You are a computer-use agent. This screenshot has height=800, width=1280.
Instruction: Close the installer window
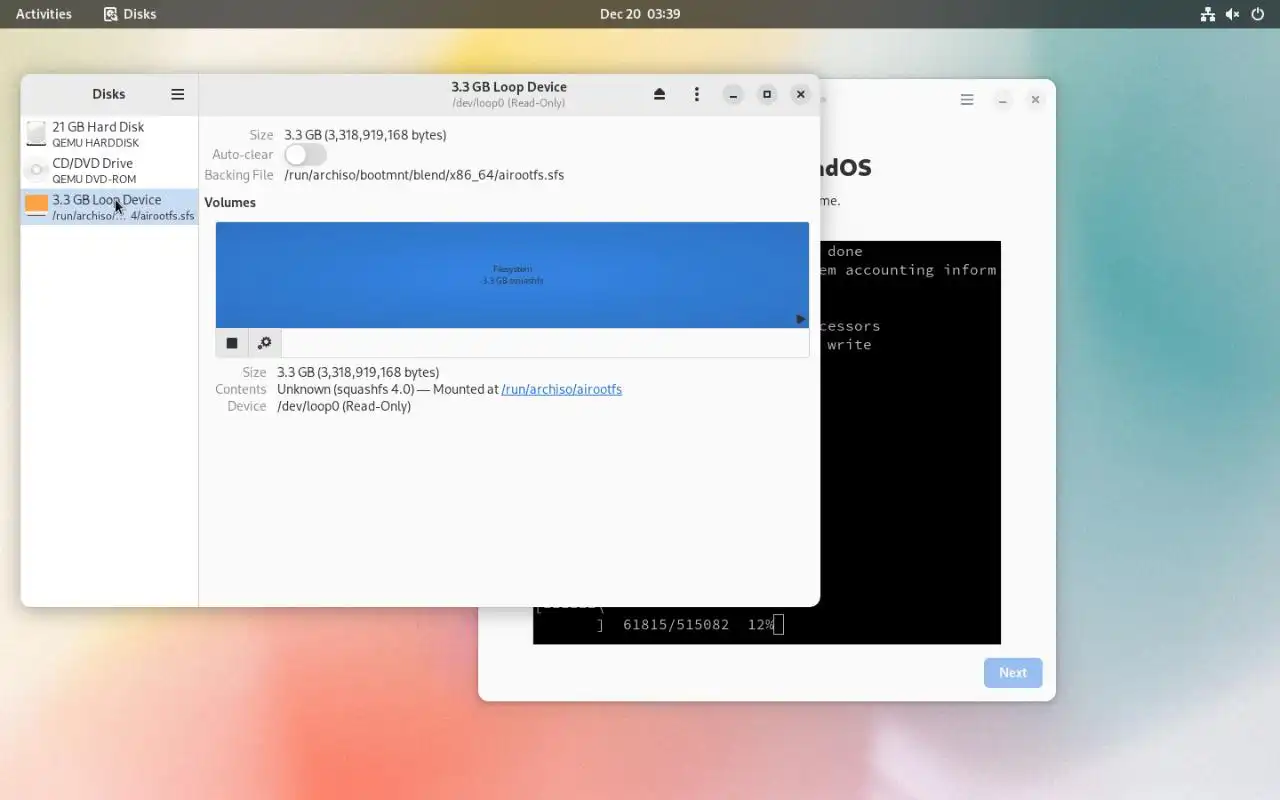pyautogui.click(x=1035, y=100)
